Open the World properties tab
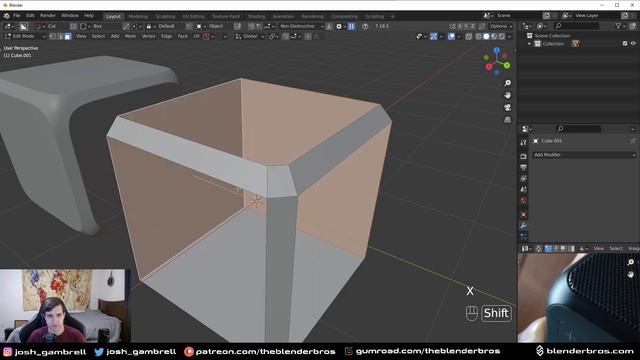The image size is (640, 360). (x=523, y=200)
